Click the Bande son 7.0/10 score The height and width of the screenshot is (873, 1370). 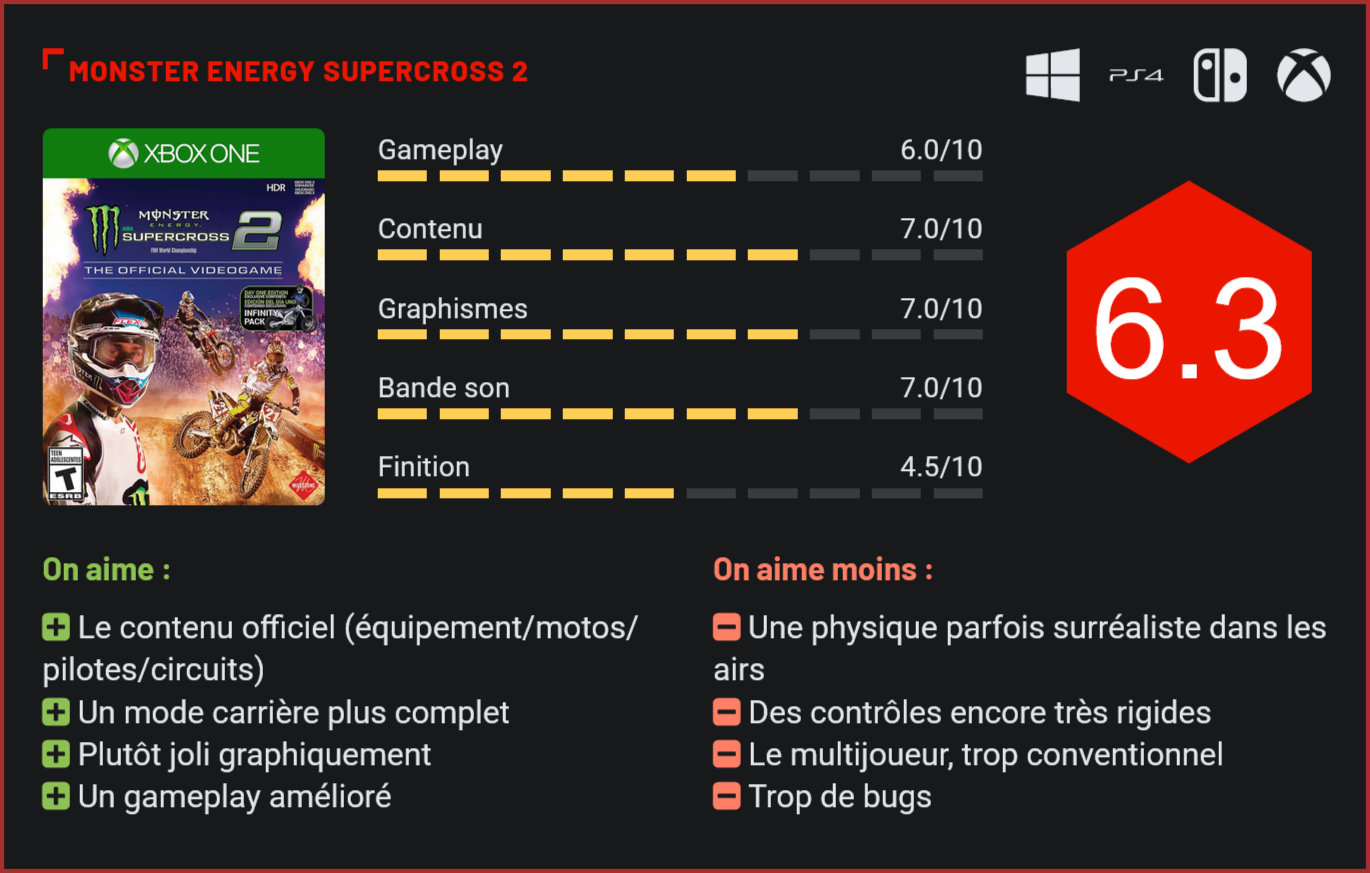pos(941,388)
